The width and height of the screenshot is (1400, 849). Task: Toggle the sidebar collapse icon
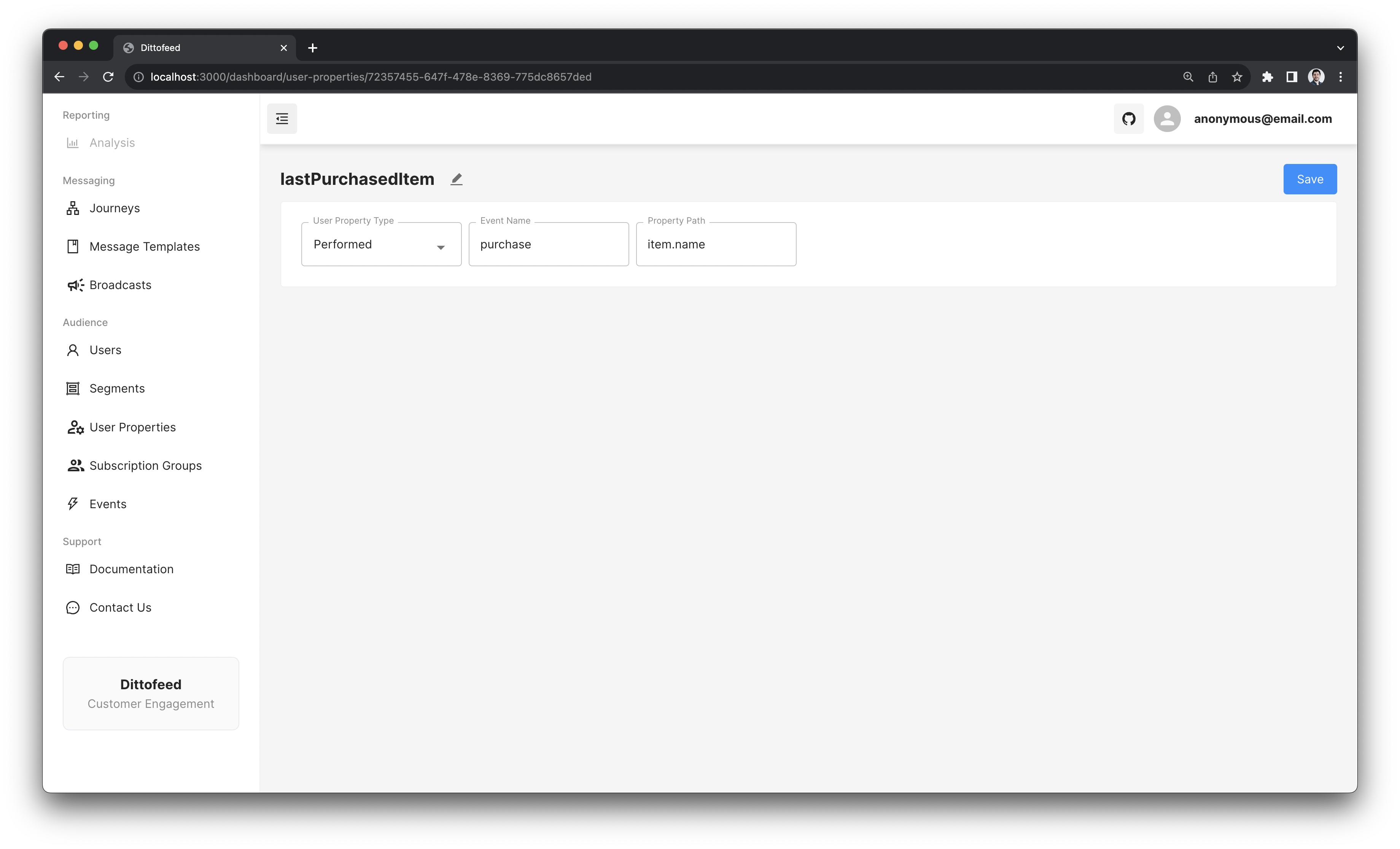tap(282, 119)
